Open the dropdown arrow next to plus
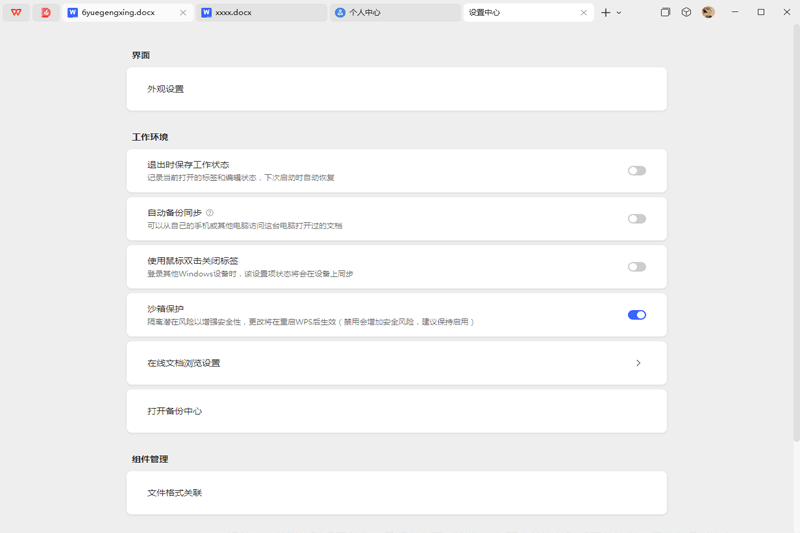Viewport: 800px width, 533px height. coord(619,13)
